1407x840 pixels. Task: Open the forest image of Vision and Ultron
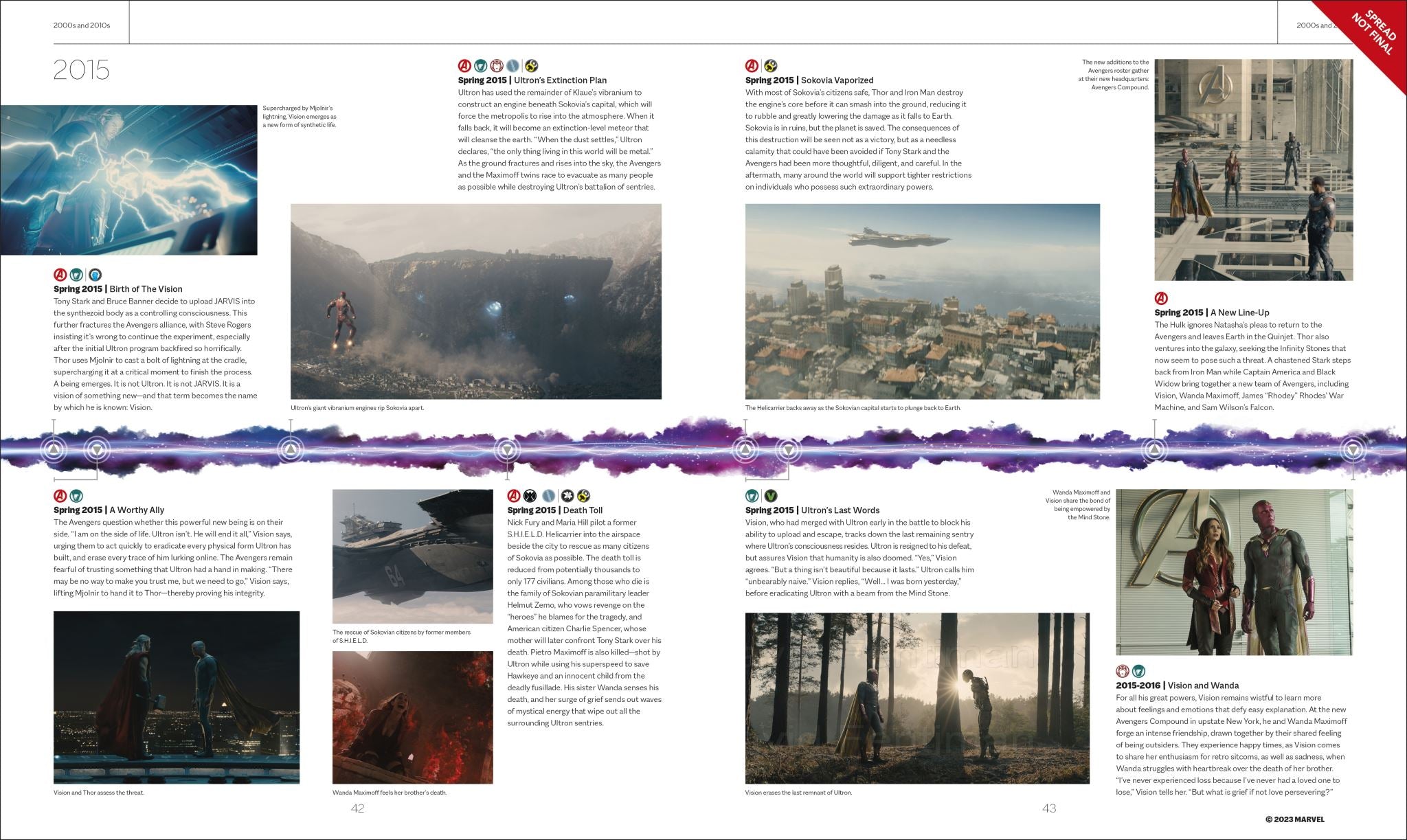click(917, 699)
